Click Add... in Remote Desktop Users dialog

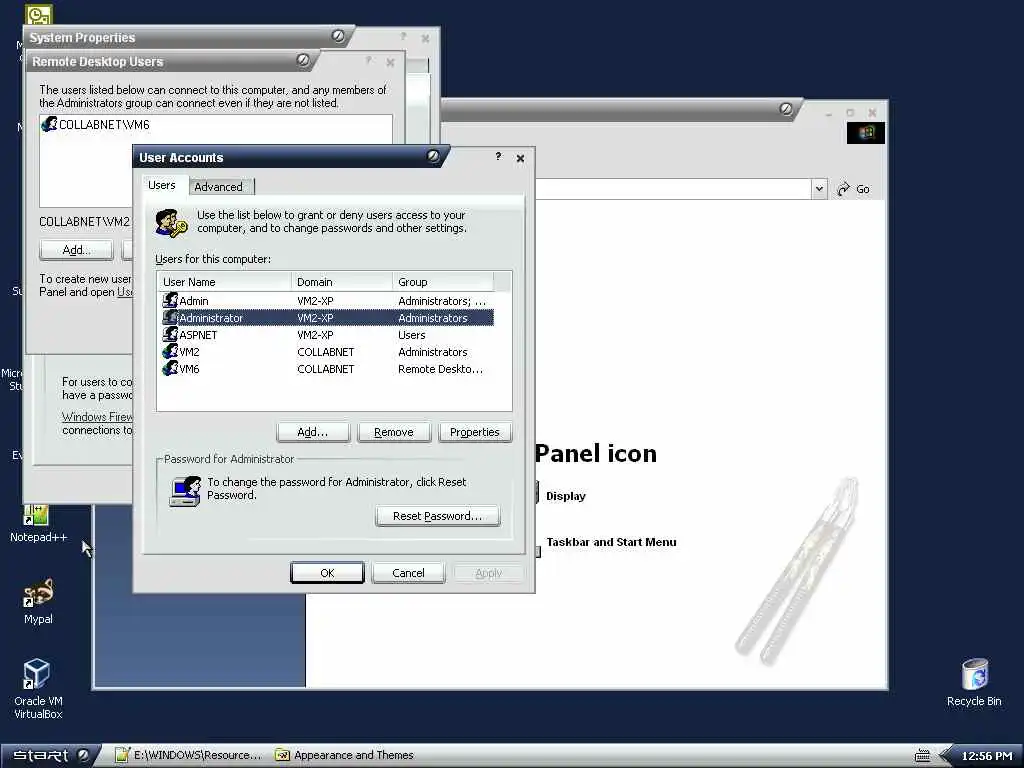click(76, 250)
